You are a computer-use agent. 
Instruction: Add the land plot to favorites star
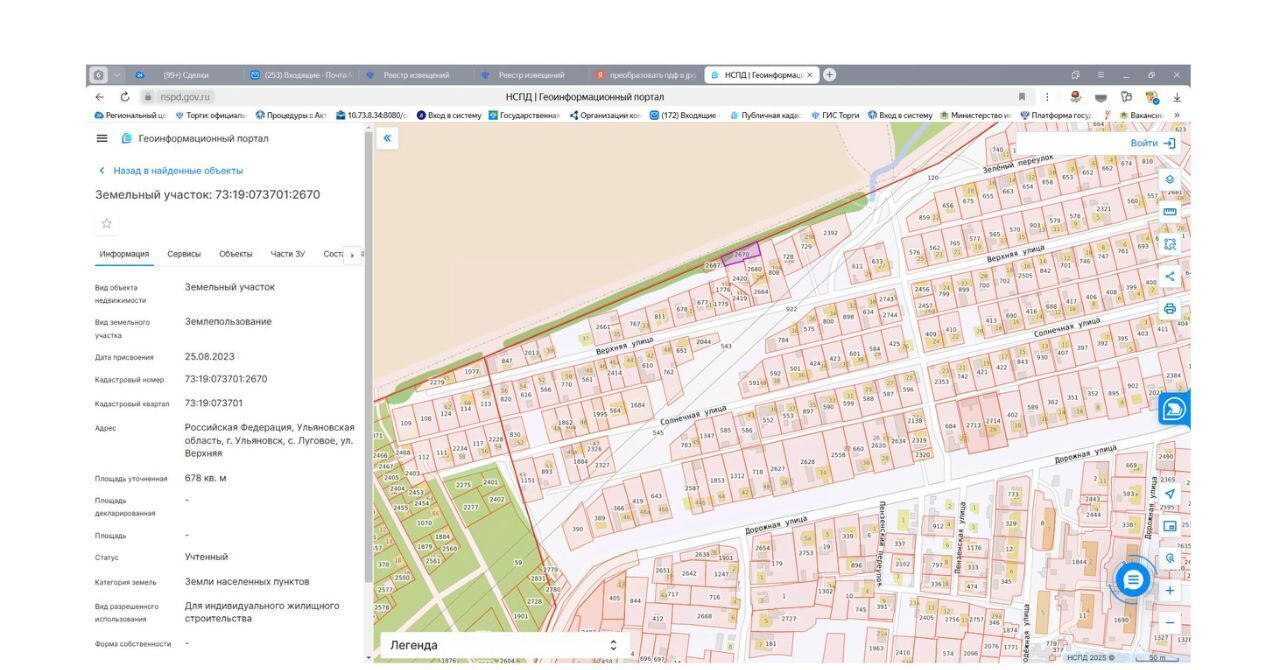coord(107,223)
